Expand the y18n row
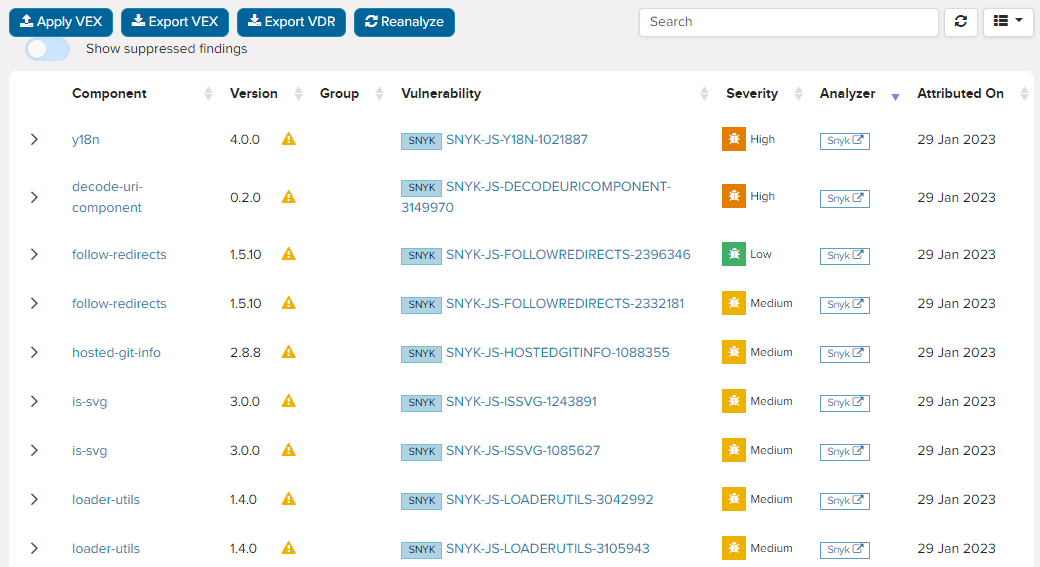 (34, 139)
